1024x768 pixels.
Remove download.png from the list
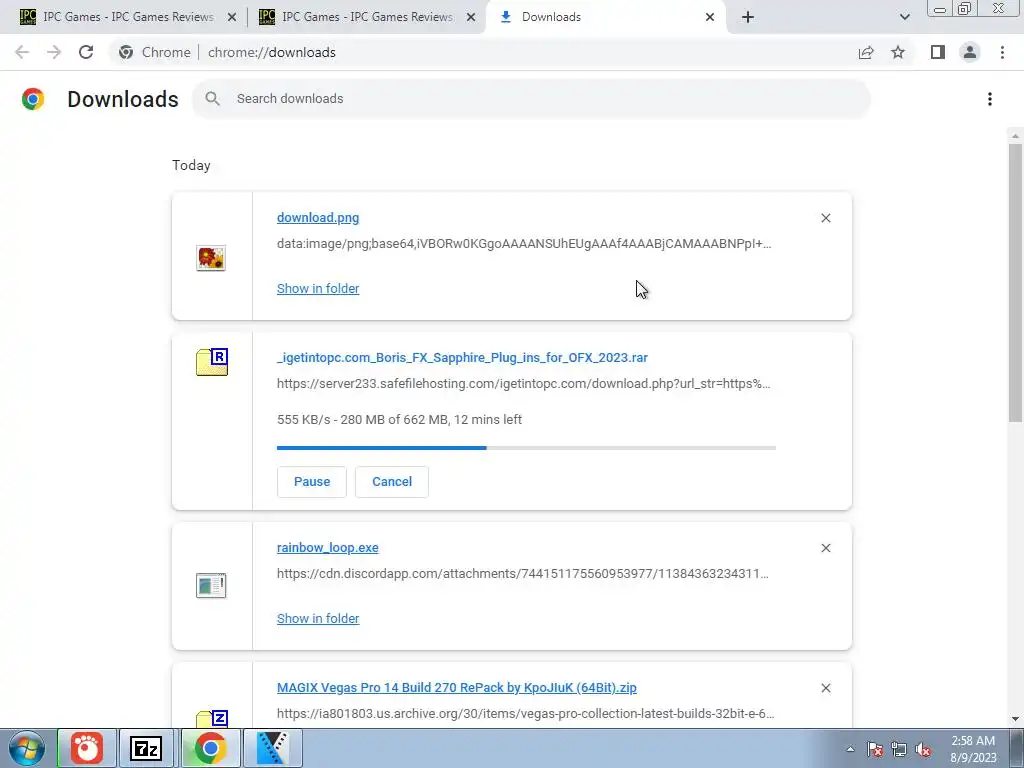(825, 218)
